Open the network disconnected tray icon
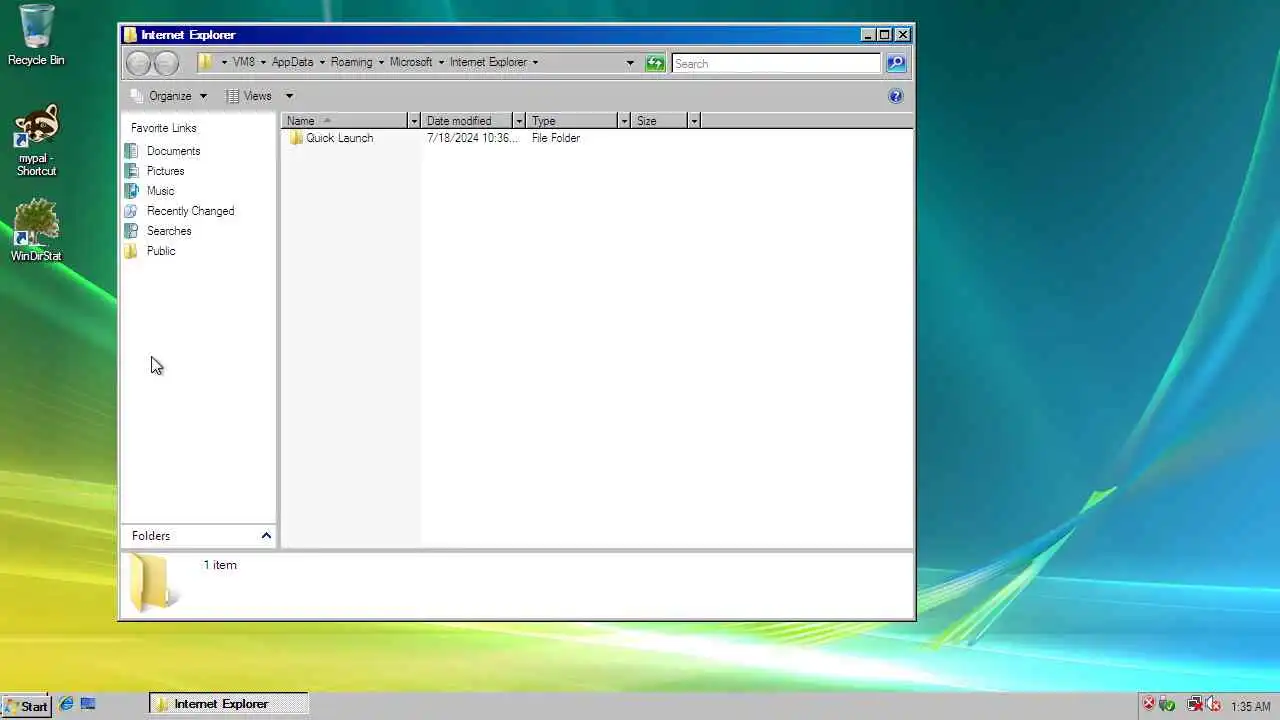This screenshot has width=1280, height=720. pos(1194,705)
